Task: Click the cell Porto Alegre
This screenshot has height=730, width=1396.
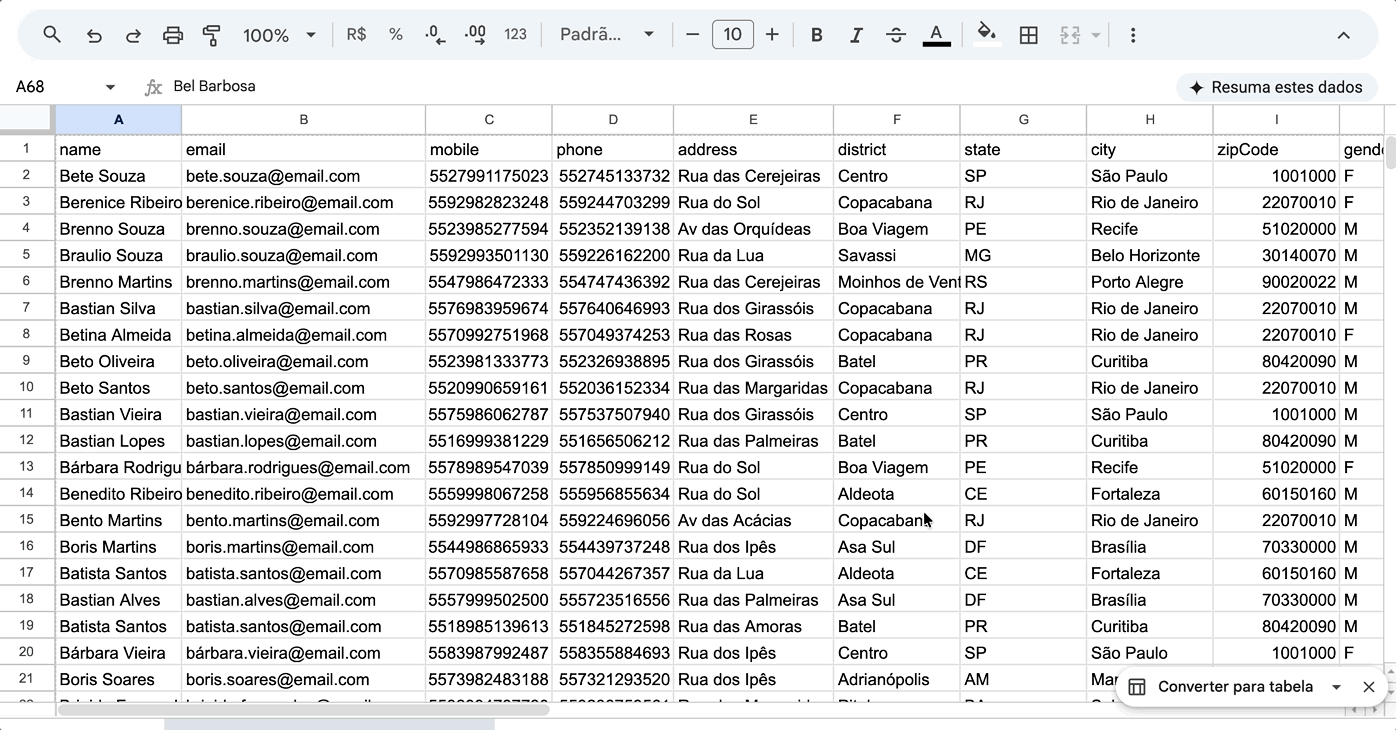Action: coord(1150,282)
